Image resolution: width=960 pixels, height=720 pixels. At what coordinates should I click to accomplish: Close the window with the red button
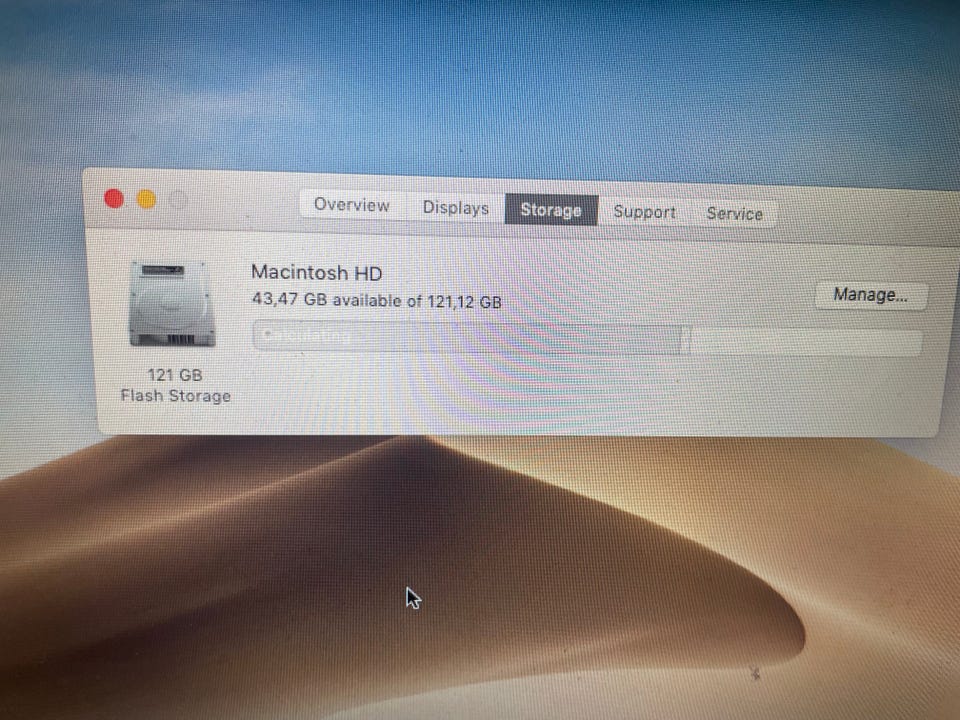click(114, 198)
